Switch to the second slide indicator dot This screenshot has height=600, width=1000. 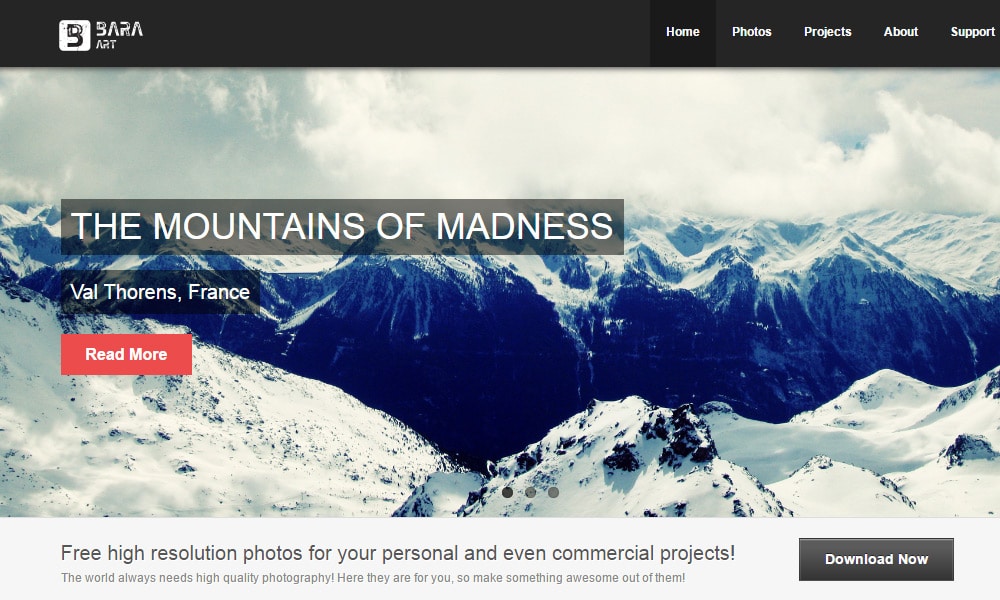pos(531,492)
